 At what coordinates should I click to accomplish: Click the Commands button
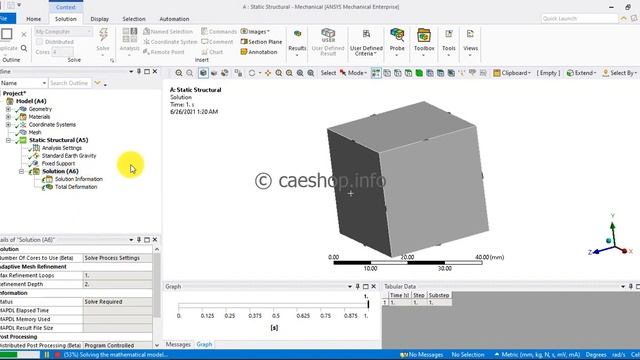click(219, 31)
